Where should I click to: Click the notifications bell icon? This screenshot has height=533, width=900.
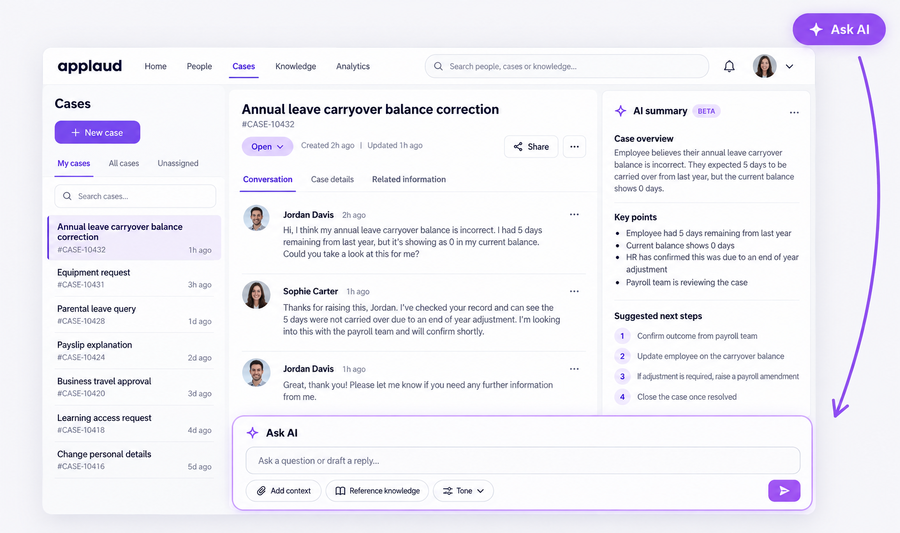(x=729, y=66)
